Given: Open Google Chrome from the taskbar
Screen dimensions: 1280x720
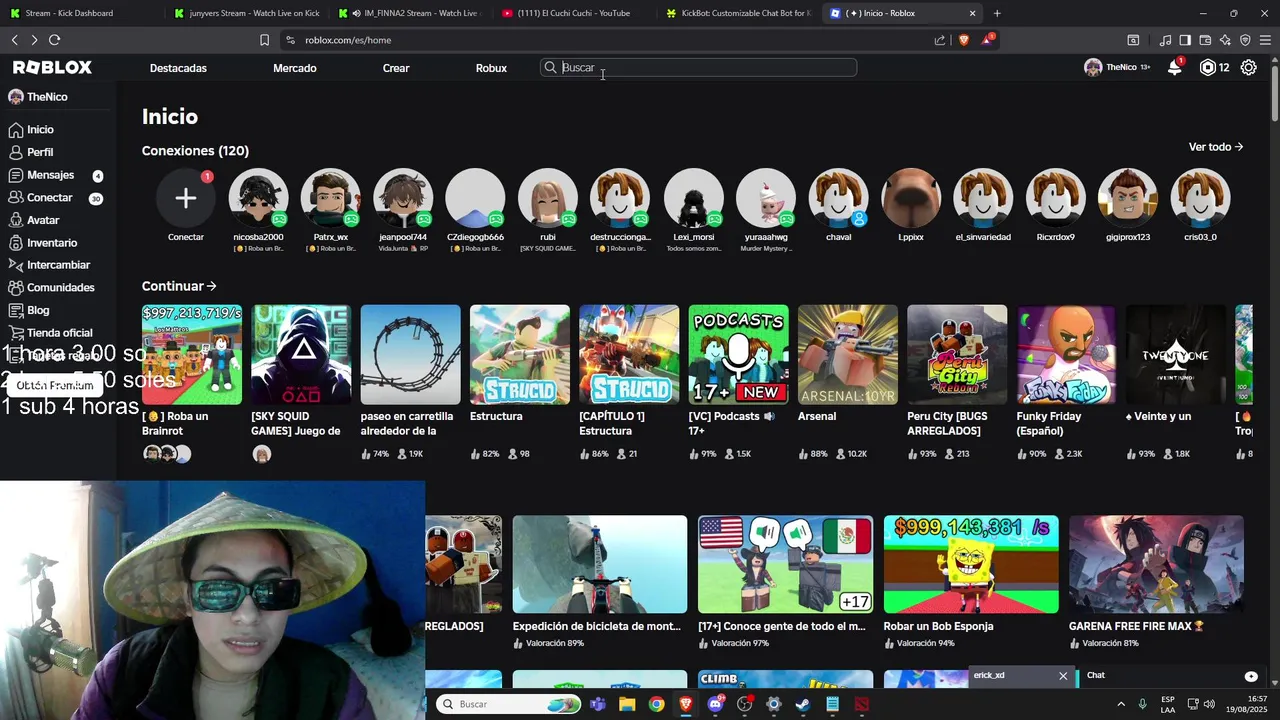Looking at the screenshot, I should tap(656, 704).
